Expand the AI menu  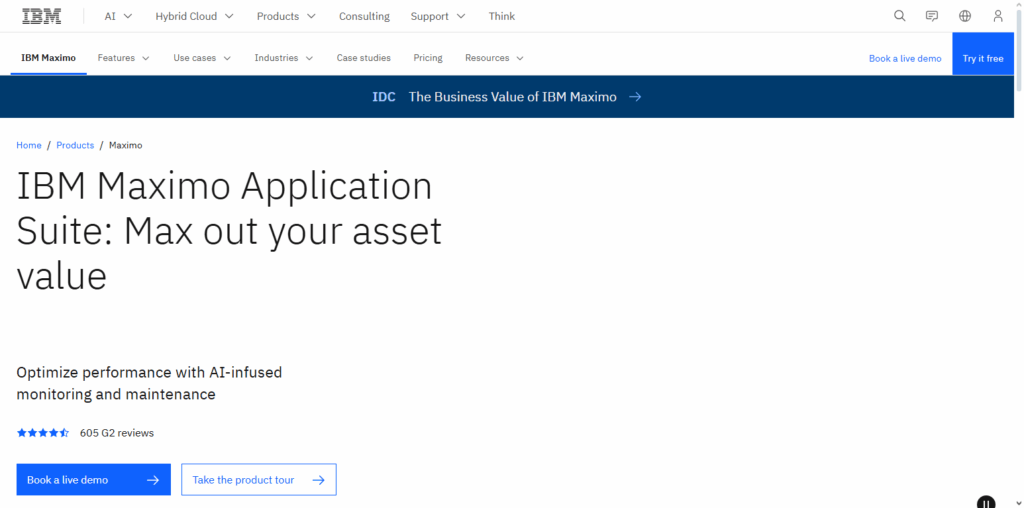click(118, 16)
